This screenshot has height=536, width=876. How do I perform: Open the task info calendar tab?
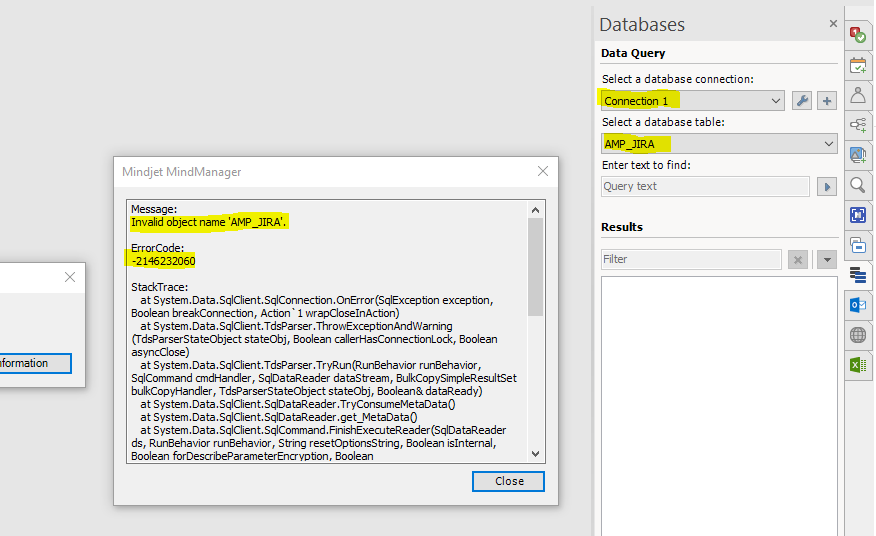click(x=858, y=66)
